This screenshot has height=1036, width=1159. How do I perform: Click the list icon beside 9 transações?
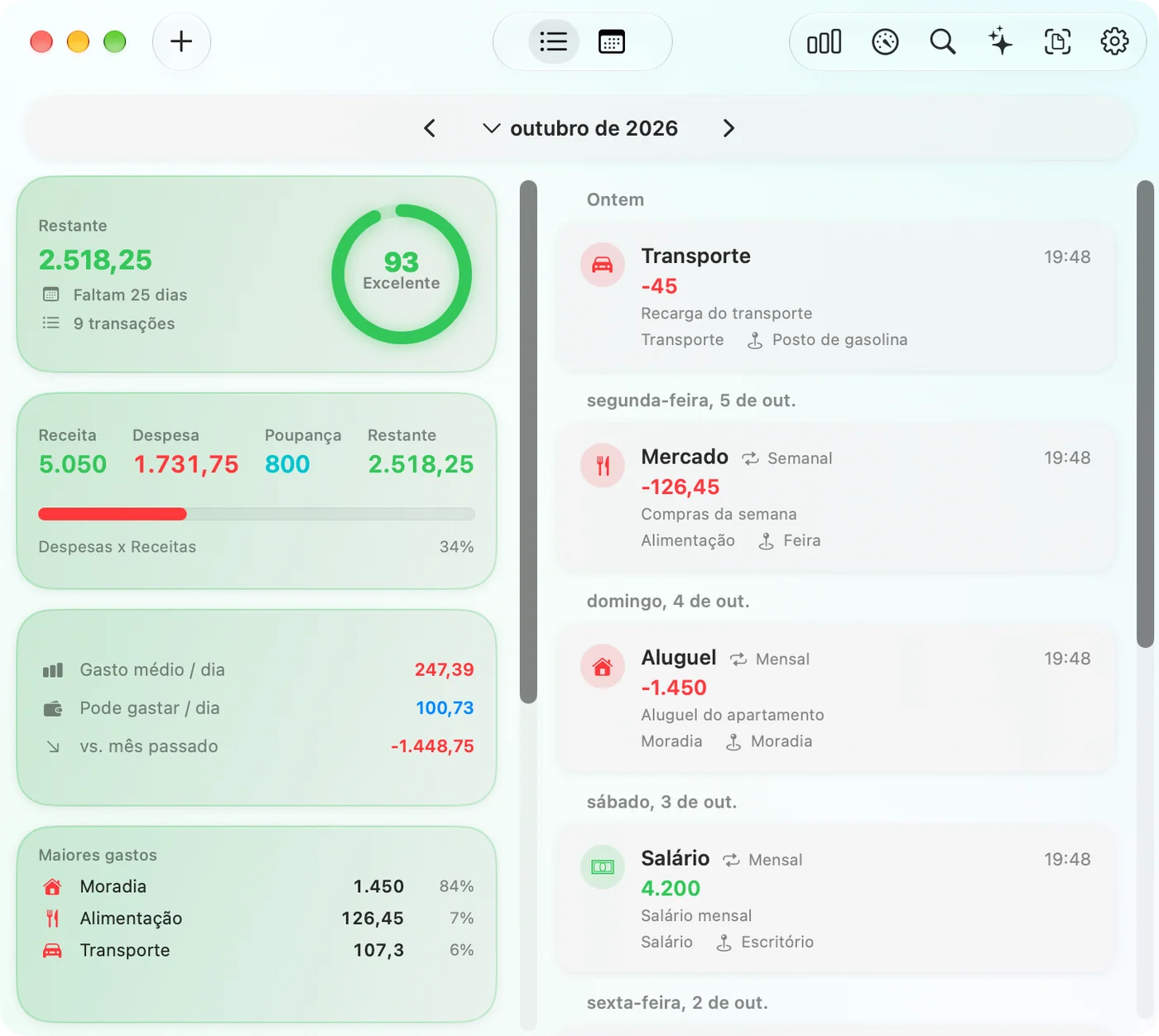tap(51, 323)
